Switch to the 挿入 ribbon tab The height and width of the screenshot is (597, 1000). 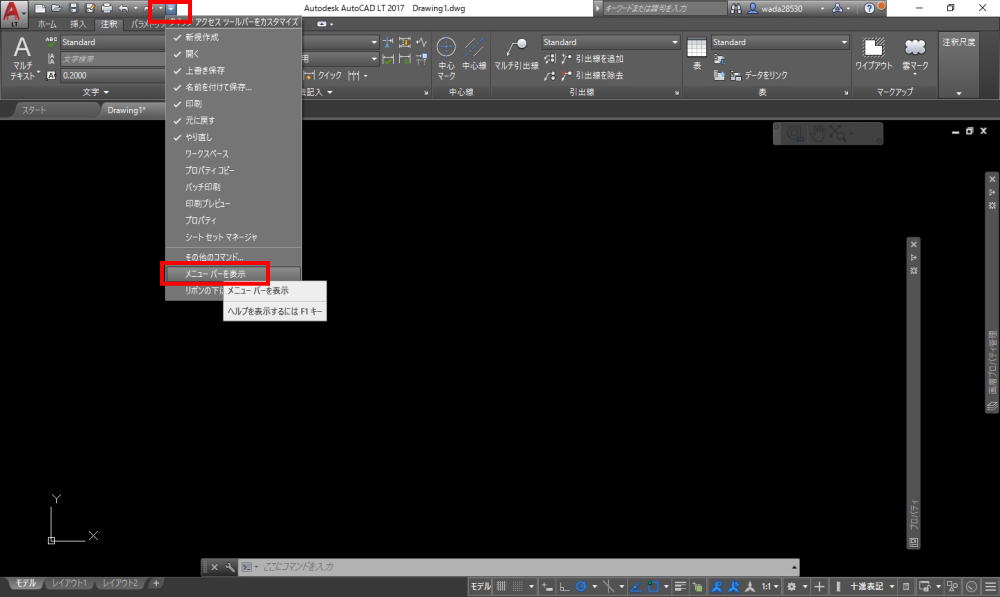pos(78,24)
